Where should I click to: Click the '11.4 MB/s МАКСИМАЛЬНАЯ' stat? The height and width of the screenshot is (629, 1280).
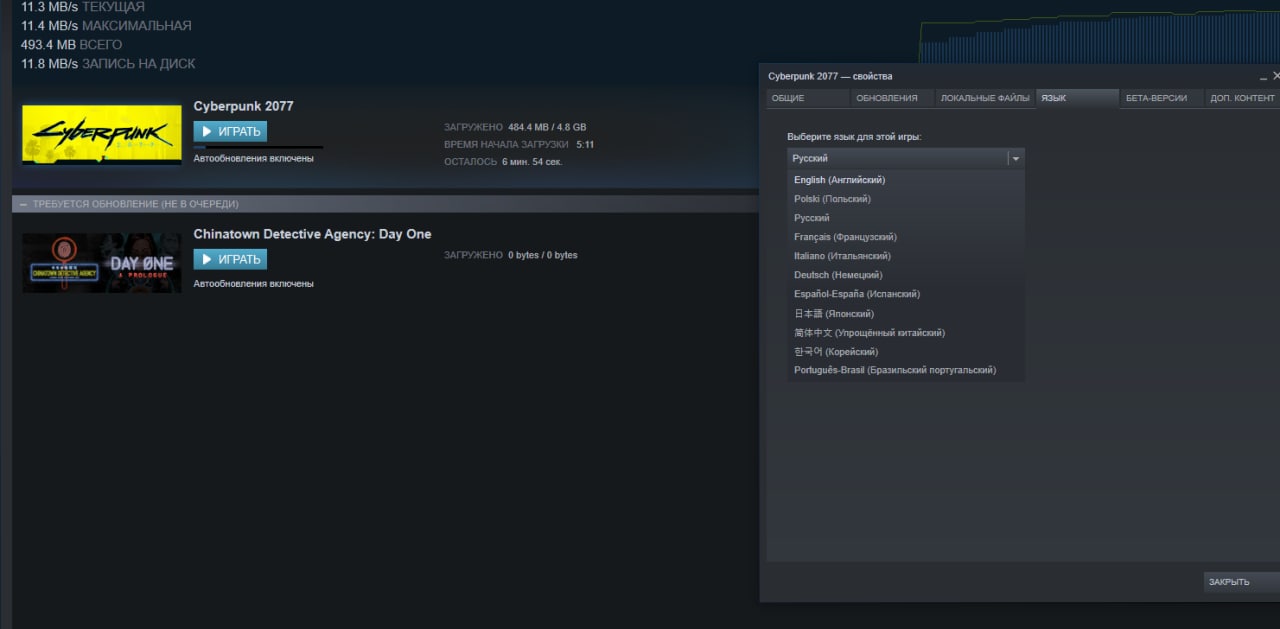tap(106, 26)
